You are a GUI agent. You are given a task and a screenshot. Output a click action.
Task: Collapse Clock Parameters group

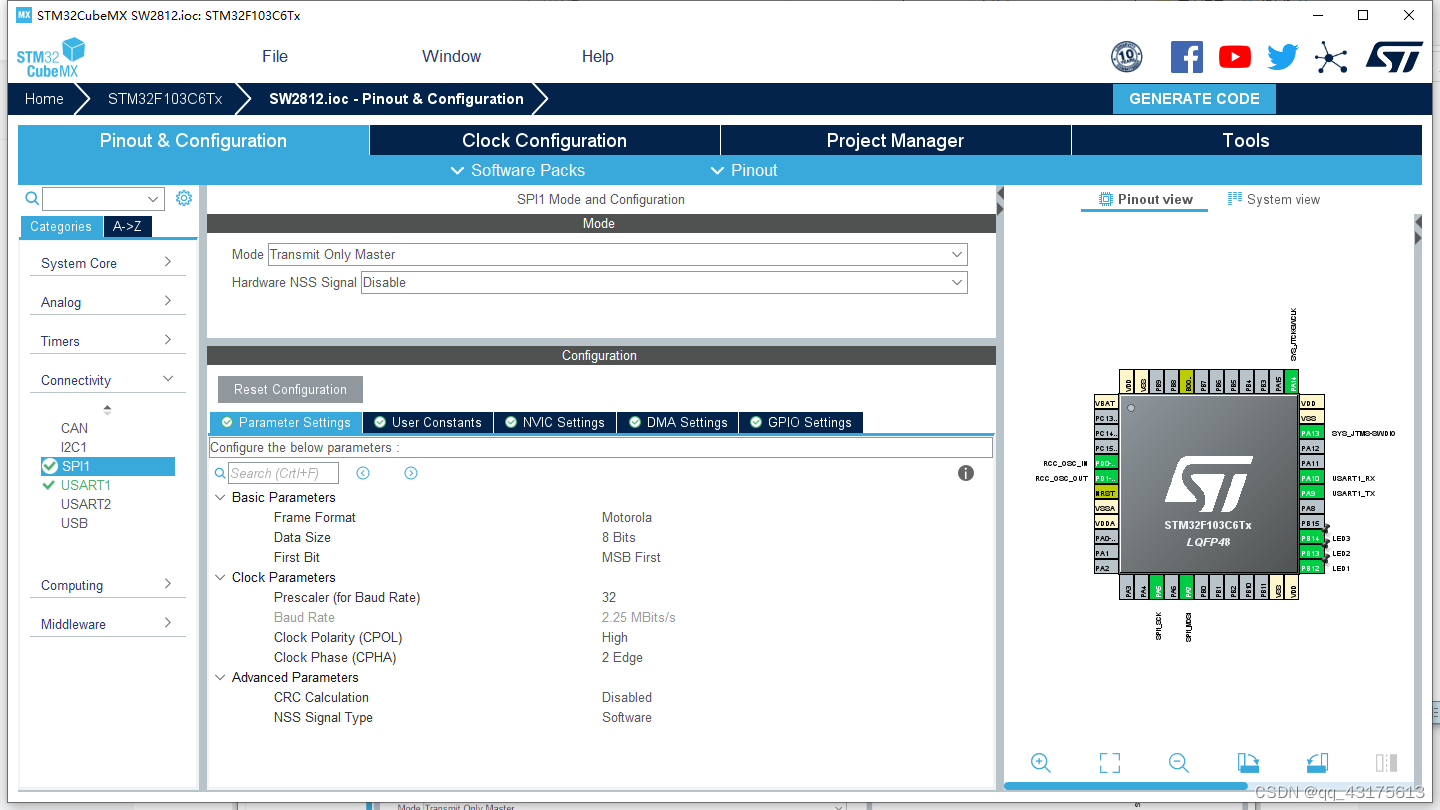pos(220,577)
